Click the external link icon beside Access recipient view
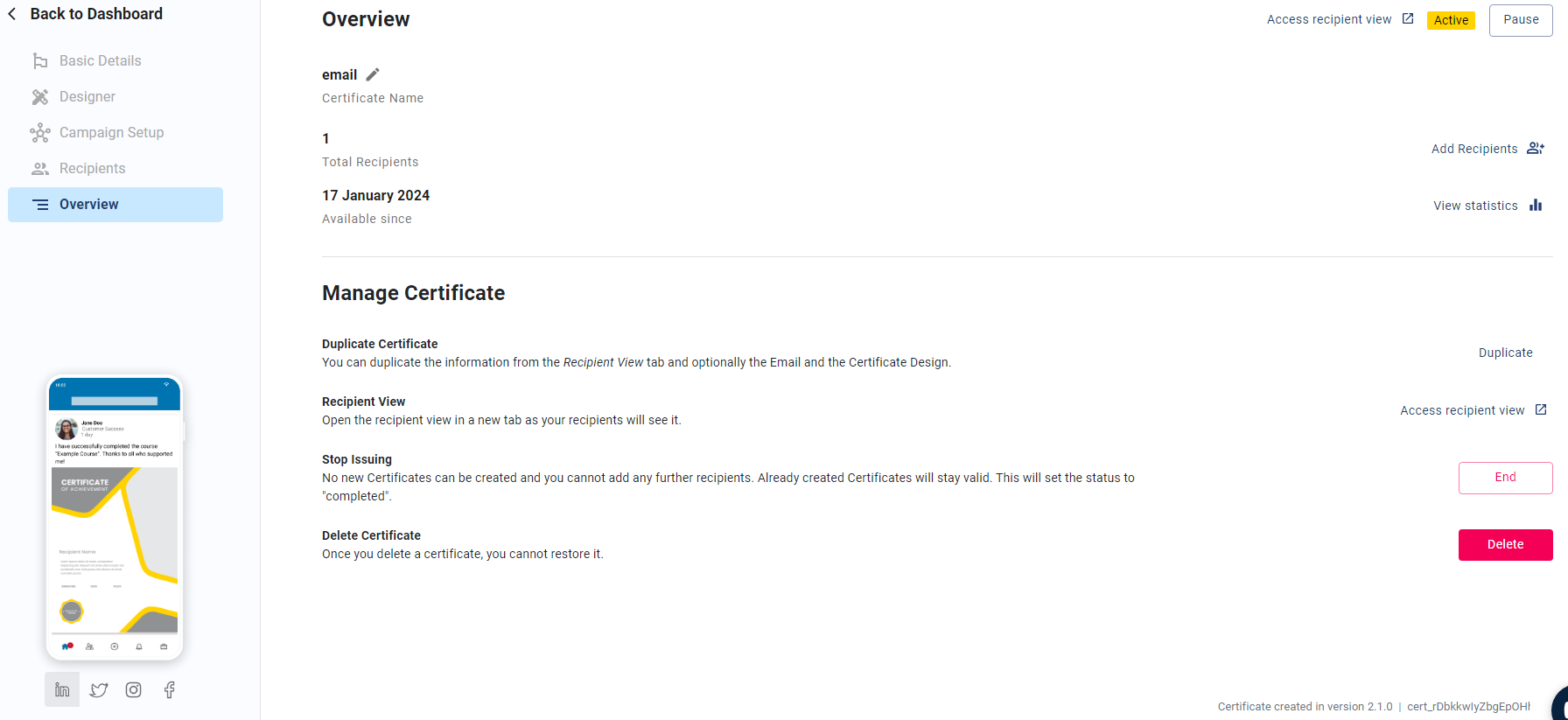This screenshot has height=720, width=1568. [x=1407, y=17]
